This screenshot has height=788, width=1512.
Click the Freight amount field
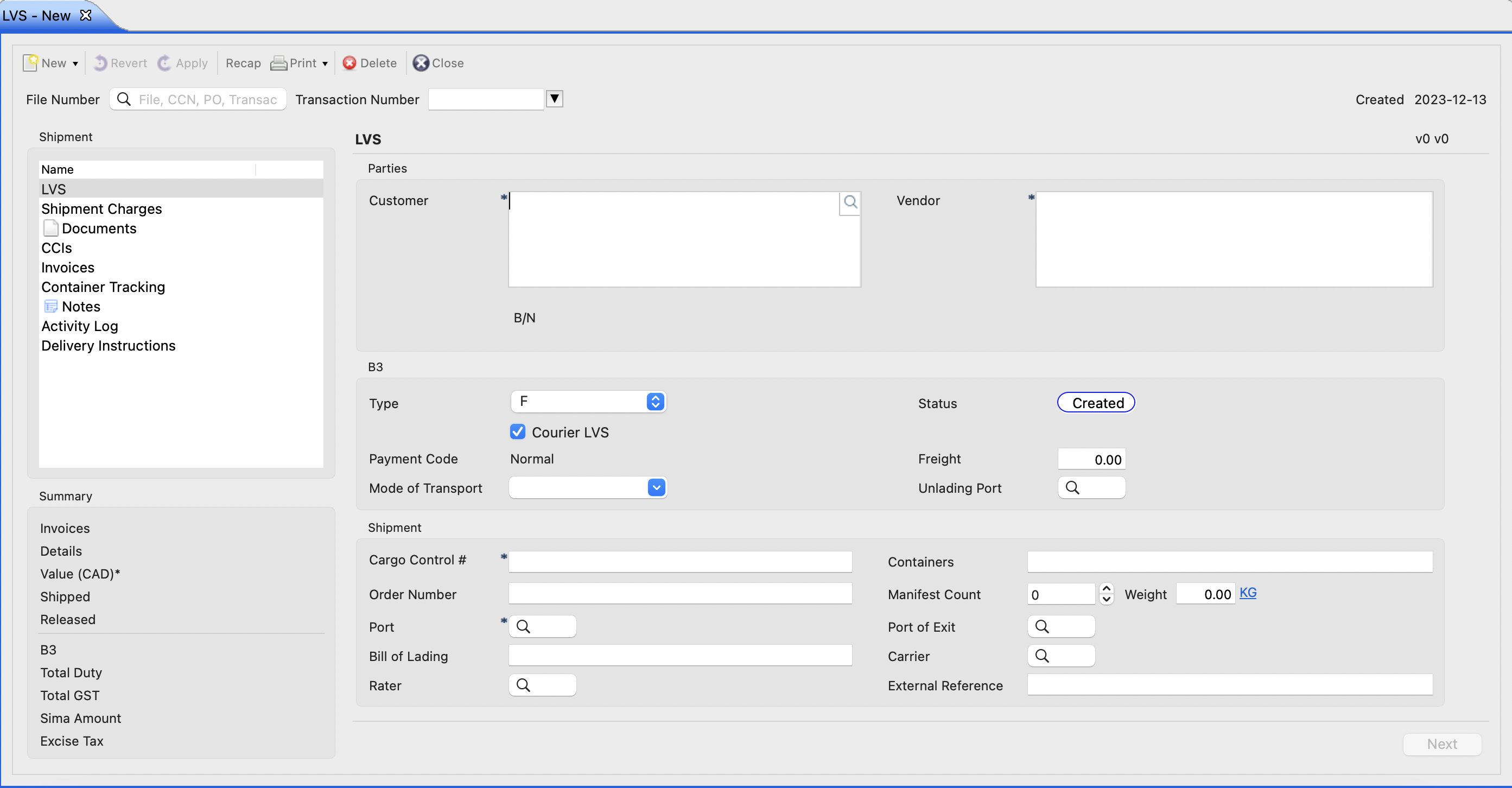pos(1092,459)
